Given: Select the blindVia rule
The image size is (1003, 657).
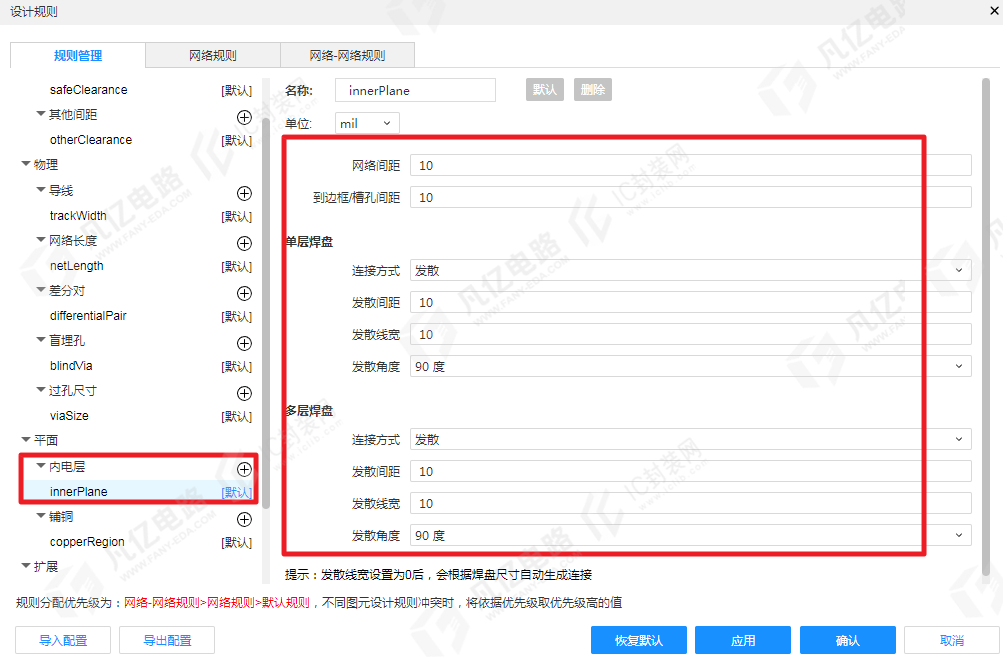Looking at the screenshot, I should pos(71,365).
